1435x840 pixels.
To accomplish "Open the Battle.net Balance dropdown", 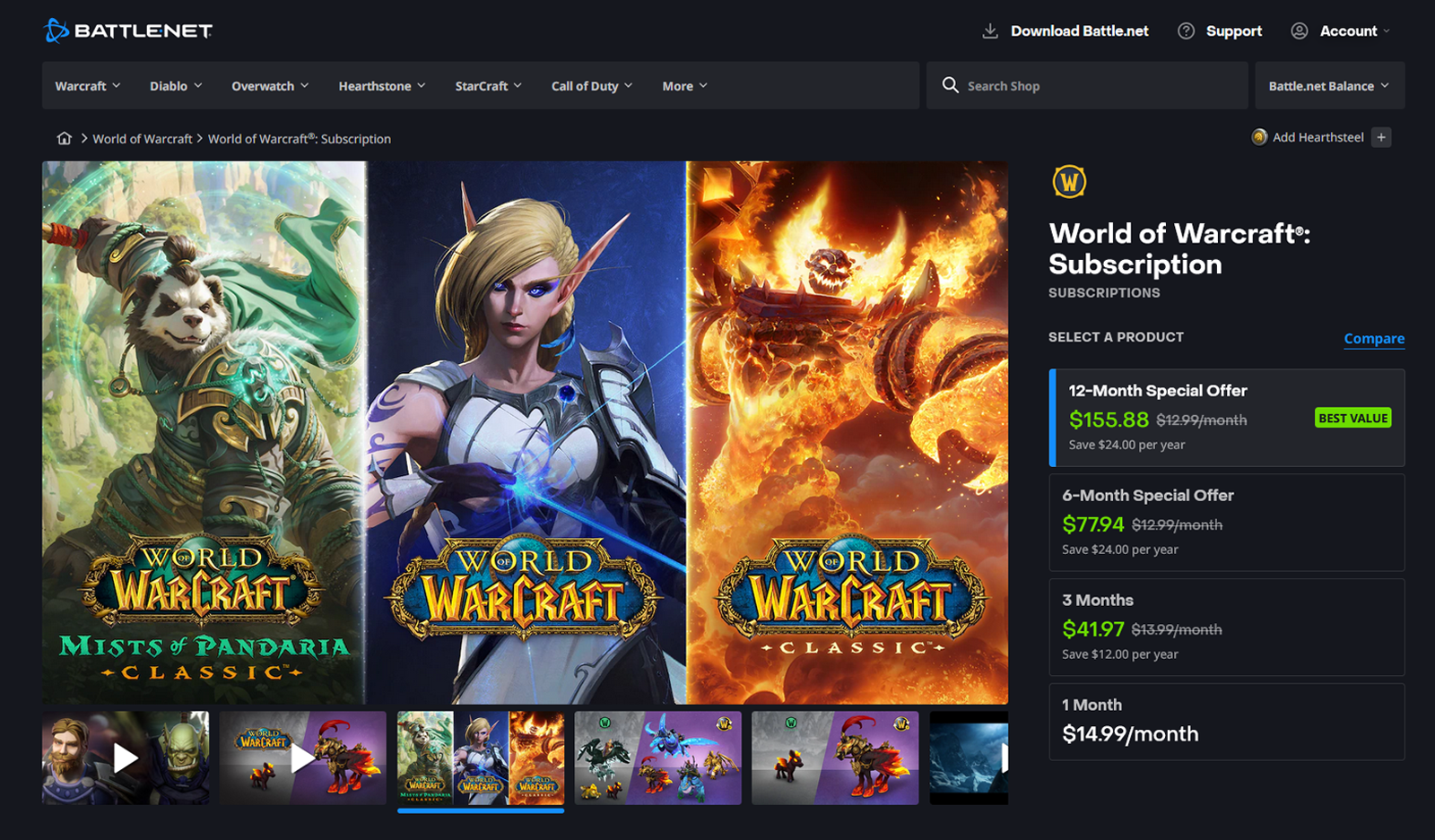I will tap(1329, 86).
